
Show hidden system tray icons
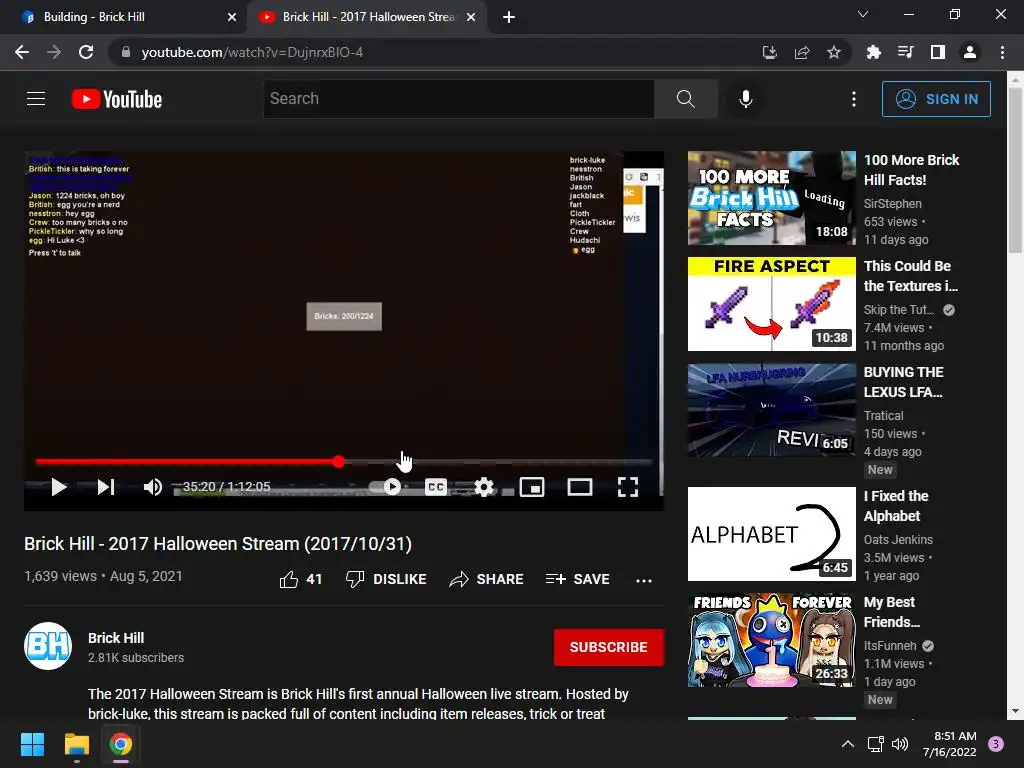tap(847, 744)
